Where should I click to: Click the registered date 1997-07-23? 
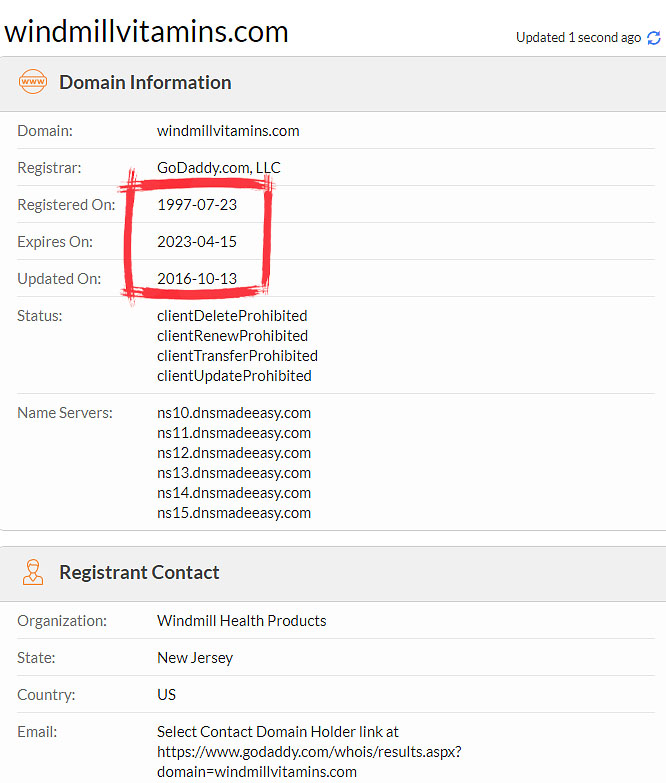pyautogui.click(x=197, y=205)
